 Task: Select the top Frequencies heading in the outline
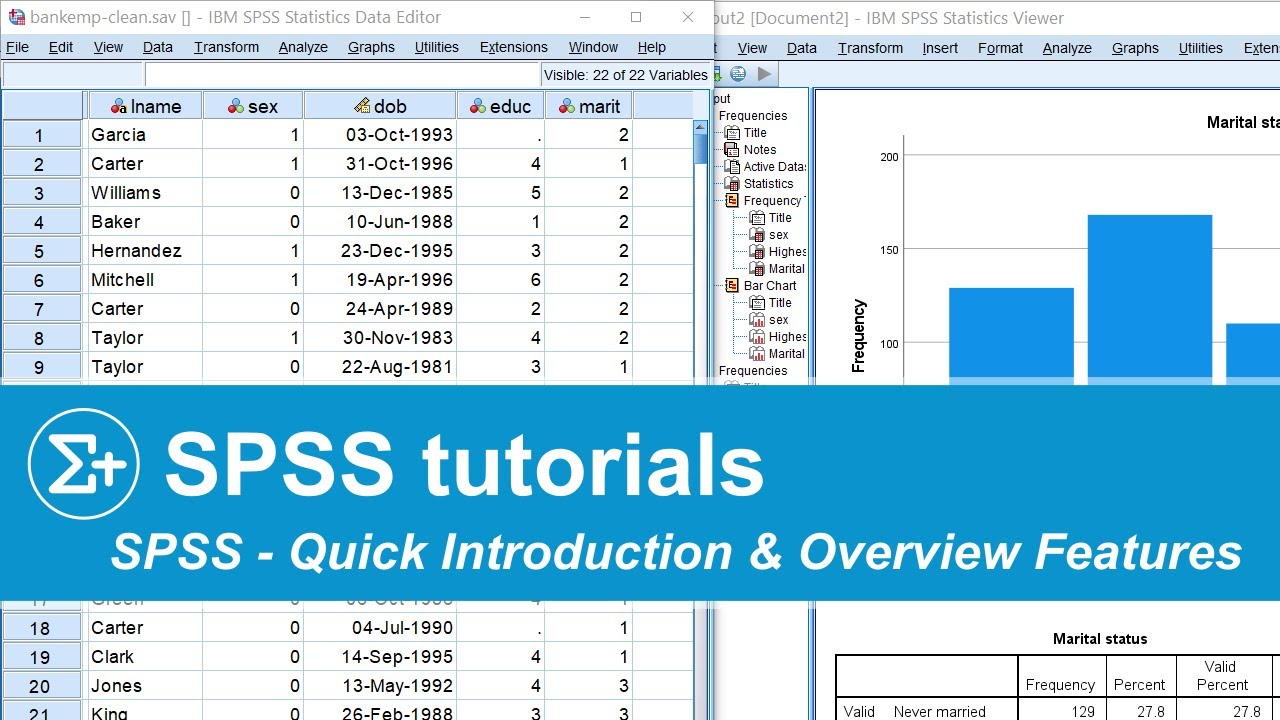753,116
